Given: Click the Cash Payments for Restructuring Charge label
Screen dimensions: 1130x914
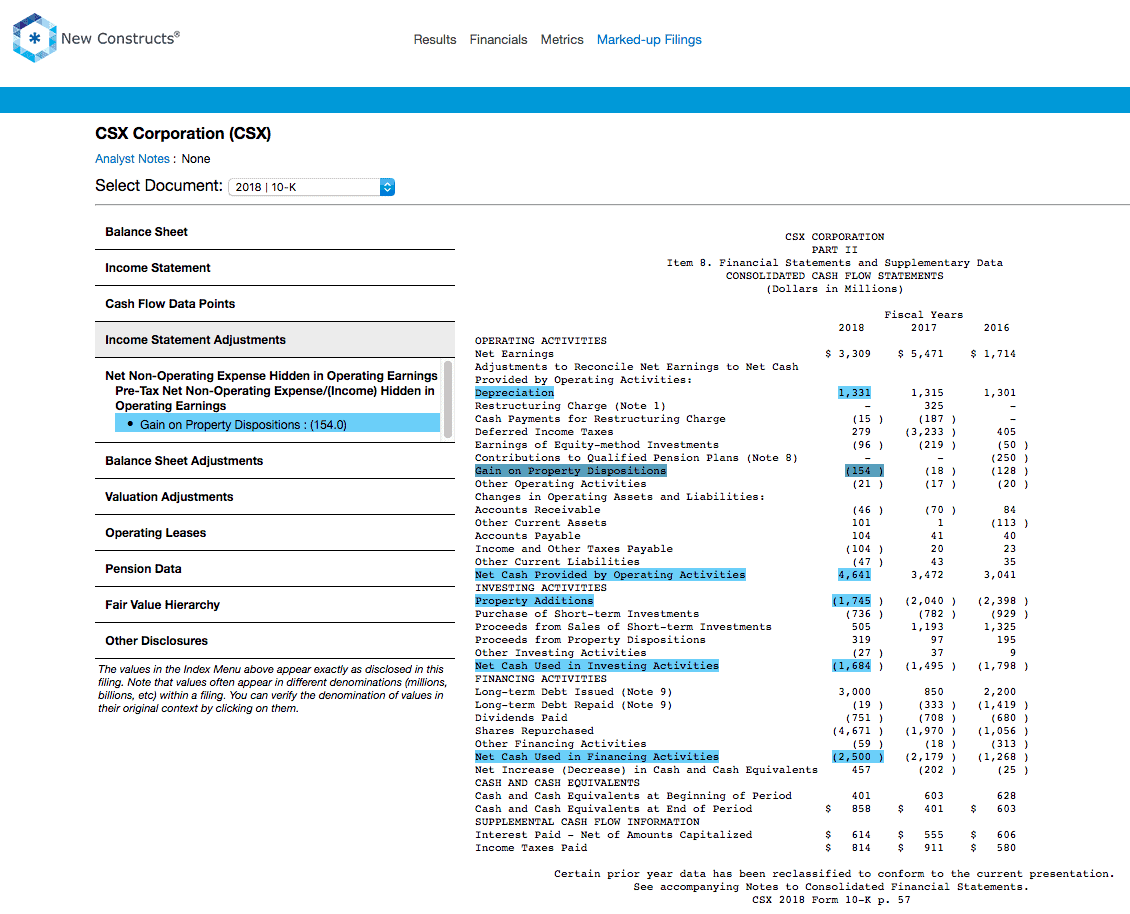Looking at the screenshot, I should 600,419.
